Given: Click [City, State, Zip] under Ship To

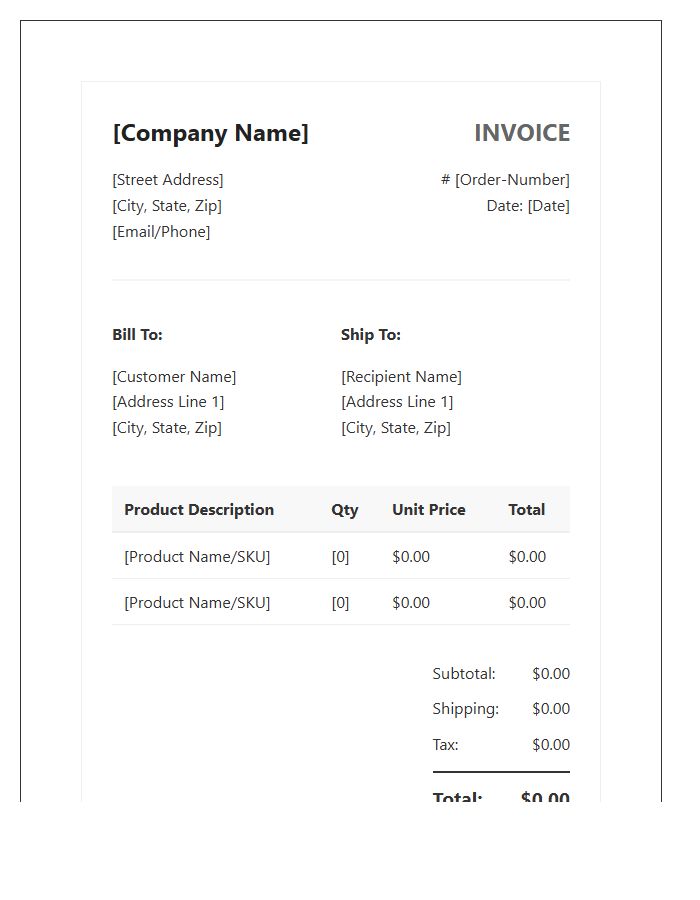Looking at the screenshot, I should 396,428.
